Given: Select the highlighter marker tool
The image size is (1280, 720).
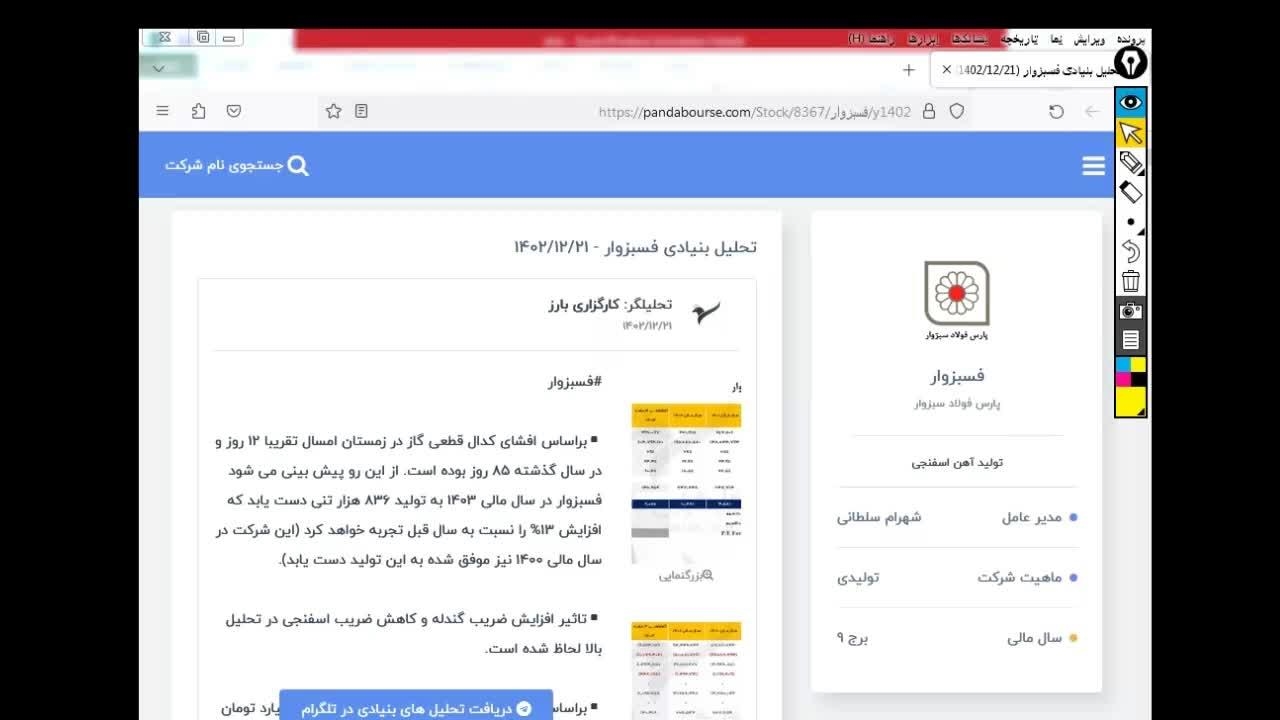Looking at the screenshot, I should 1131,162.
